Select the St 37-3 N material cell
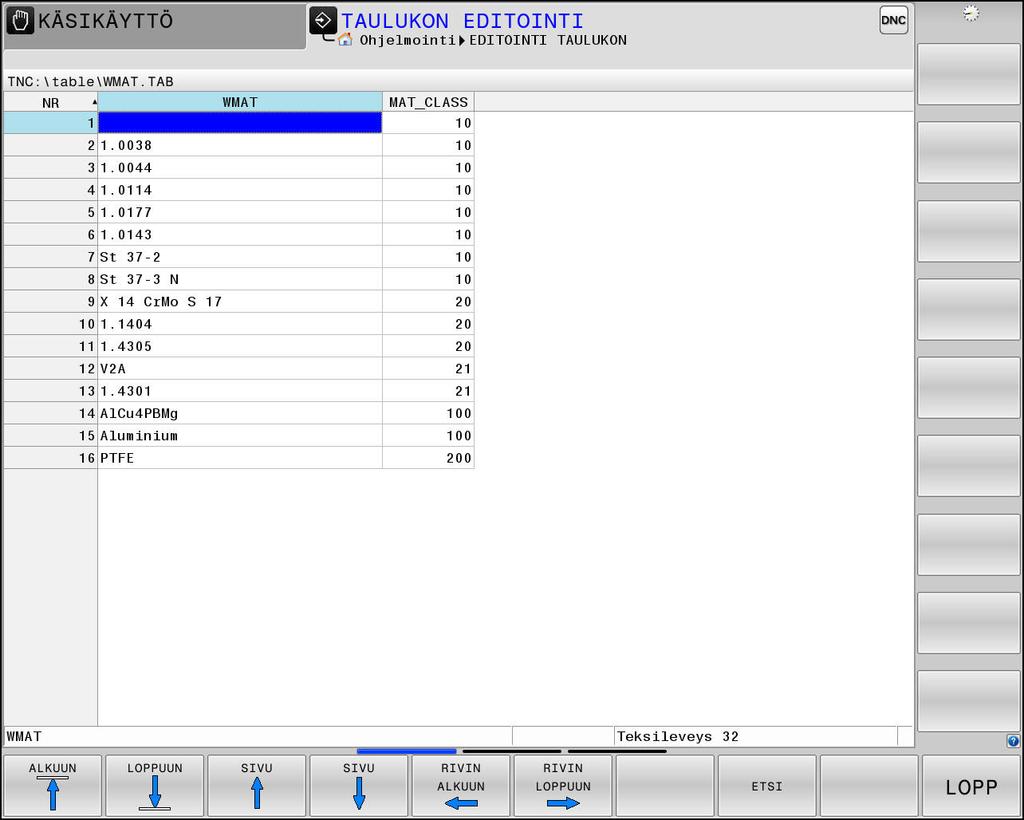 [x=240, y=279]
